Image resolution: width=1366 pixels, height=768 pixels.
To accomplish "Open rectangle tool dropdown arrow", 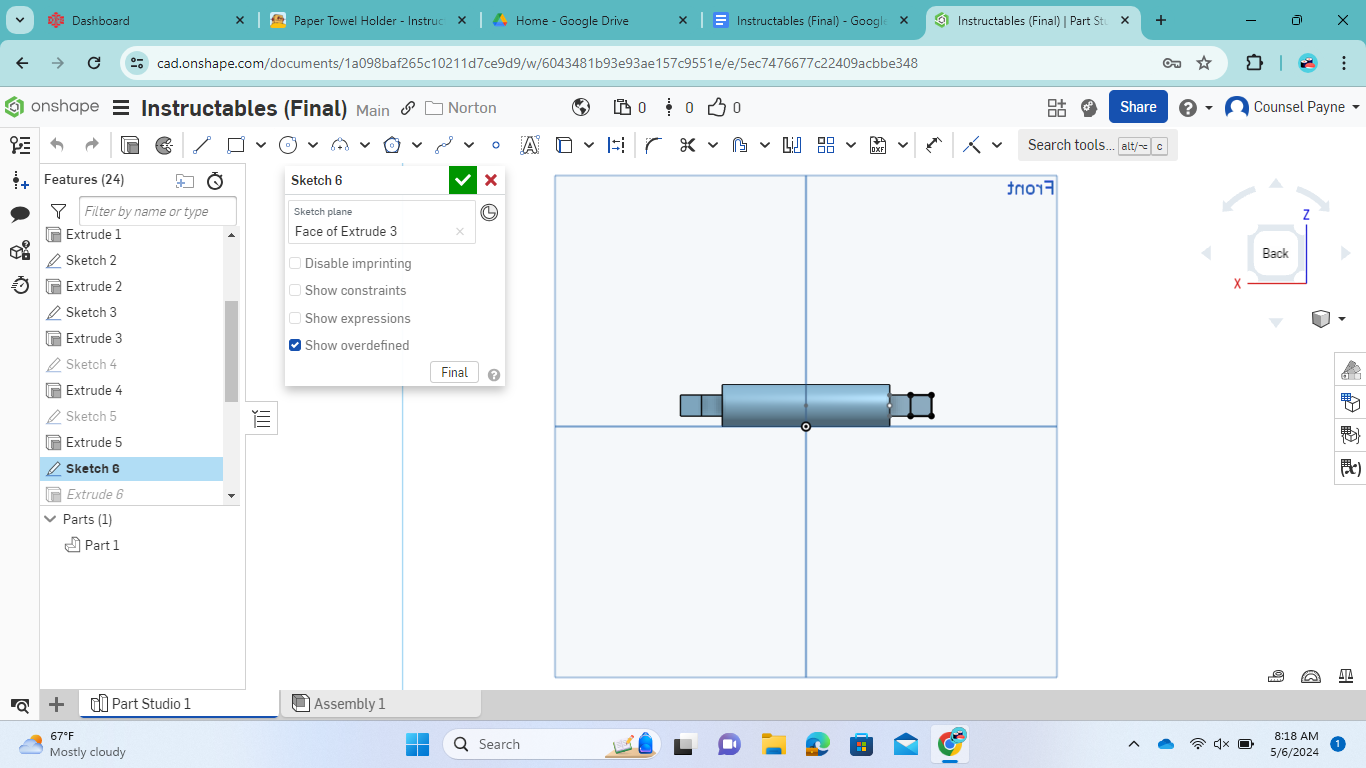I will (261, 145).
